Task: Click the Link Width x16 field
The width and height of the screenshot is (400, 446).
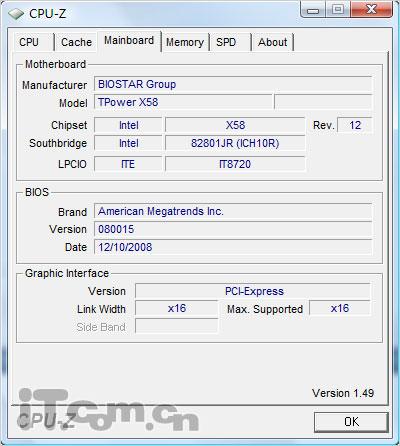Action: [177, 309]
